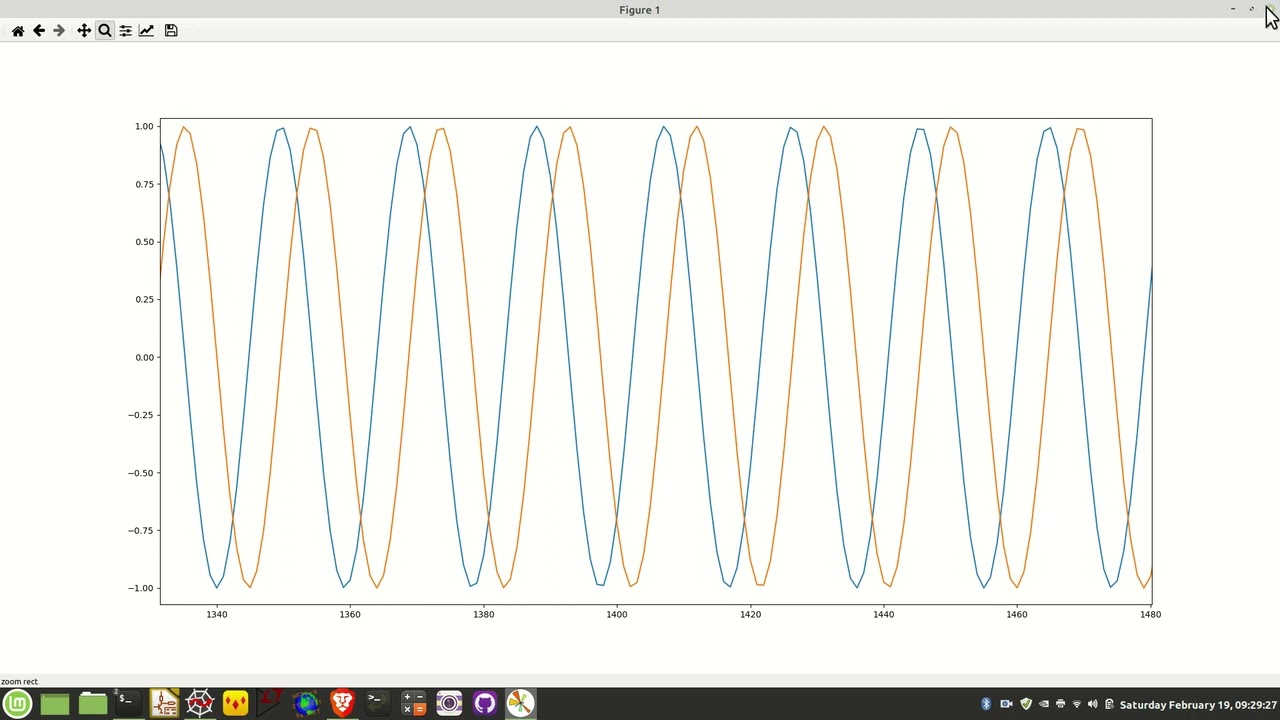This screenshot has width=1280, height=720.
Task: Click the y-axis tick label 0.00
Action: (x=144, y=357)
